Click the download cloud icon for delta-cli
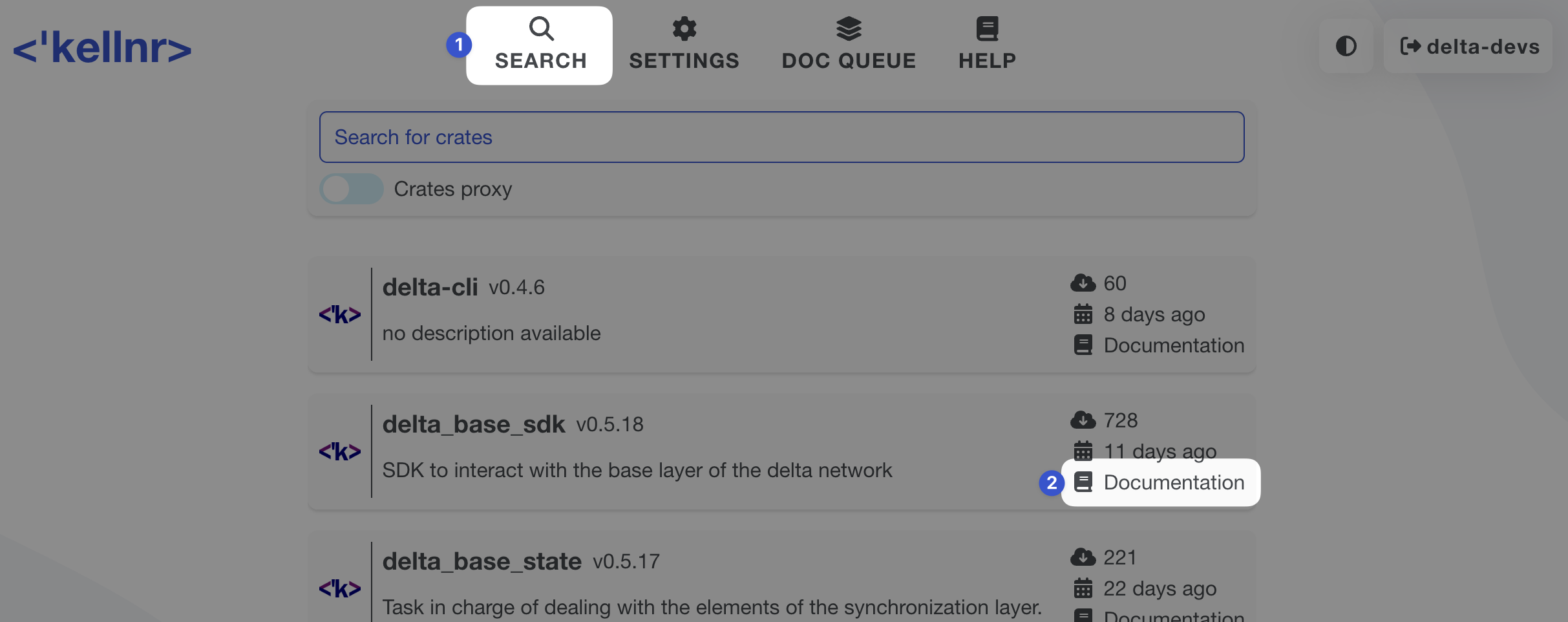 click(1083, 283)
